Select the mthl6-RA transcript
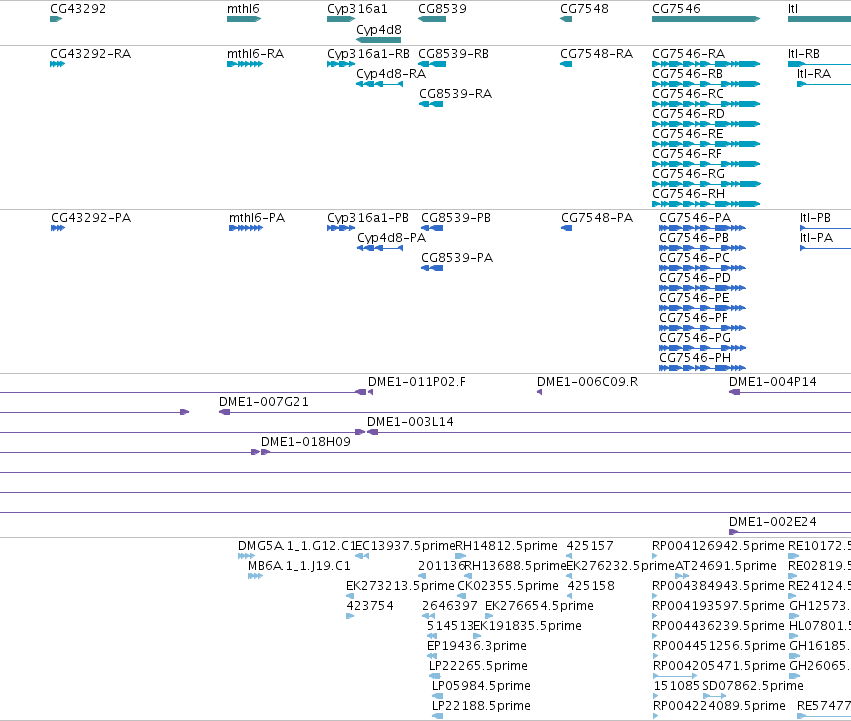 point(245,64)
